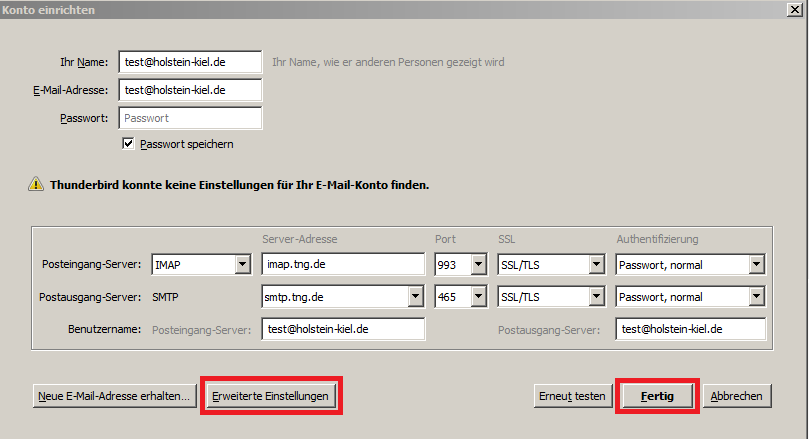Click the Posteingang-Server Benutzername field
The width and height of the screenshot is (809, 439).
(343, 329)
